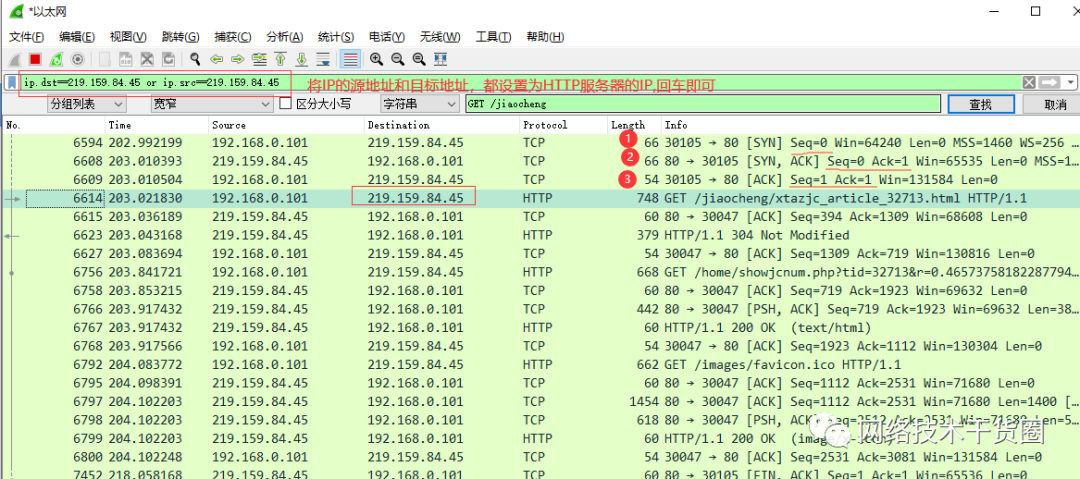Go forward to next packet arrow

click(x=238, y=59)
